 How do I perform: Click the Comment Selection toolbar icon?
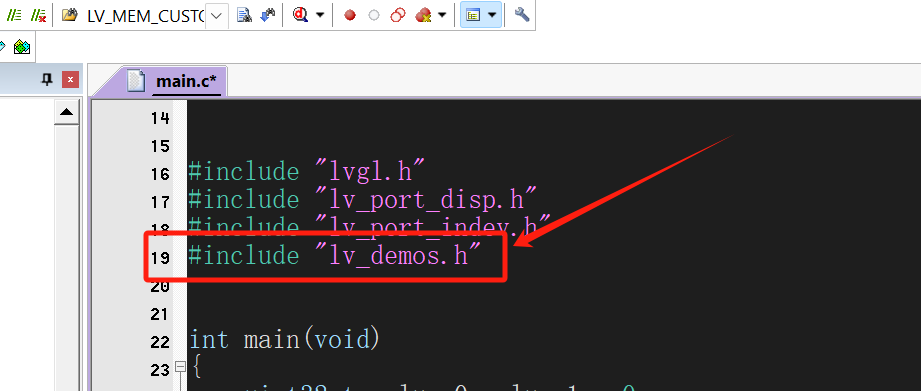click(x=14, y=15)
